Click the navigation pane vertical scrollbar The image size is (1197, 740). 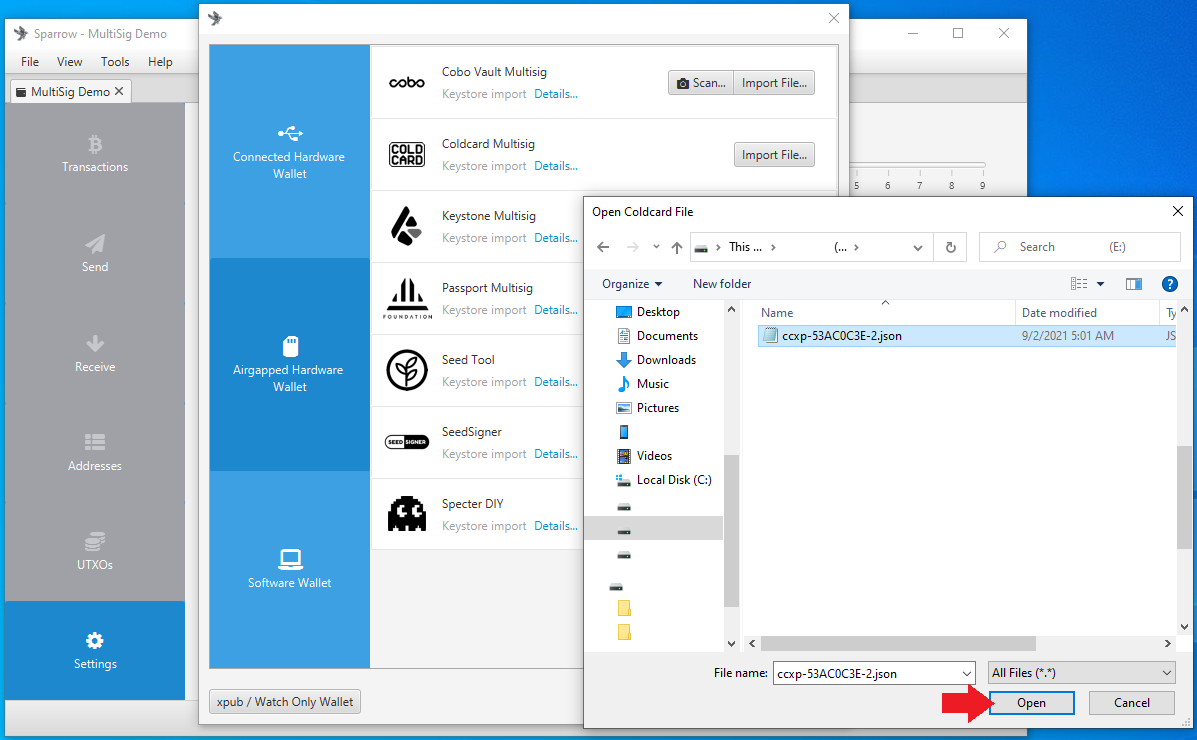[x=731, y=531]
